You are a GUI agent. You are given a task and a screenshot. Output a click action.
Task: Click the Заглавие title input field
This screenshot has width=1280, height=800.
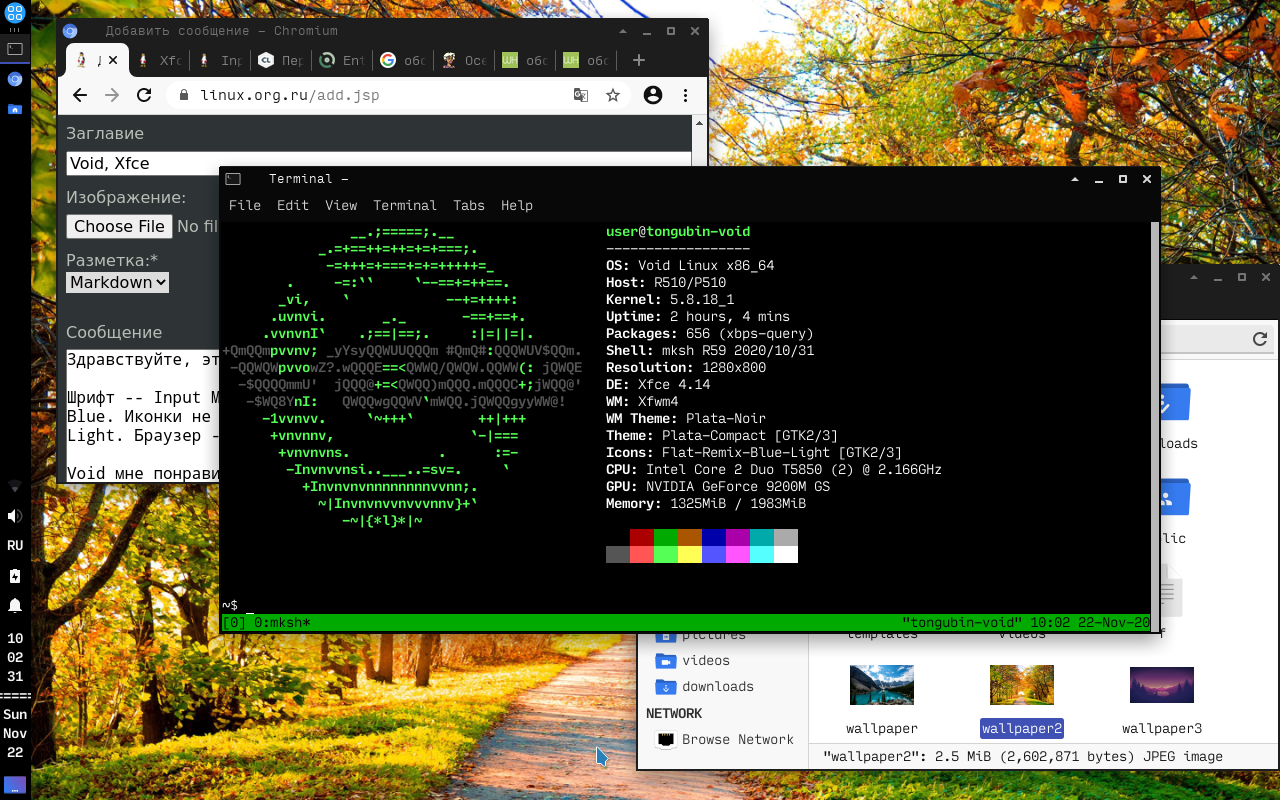[378, 164]
